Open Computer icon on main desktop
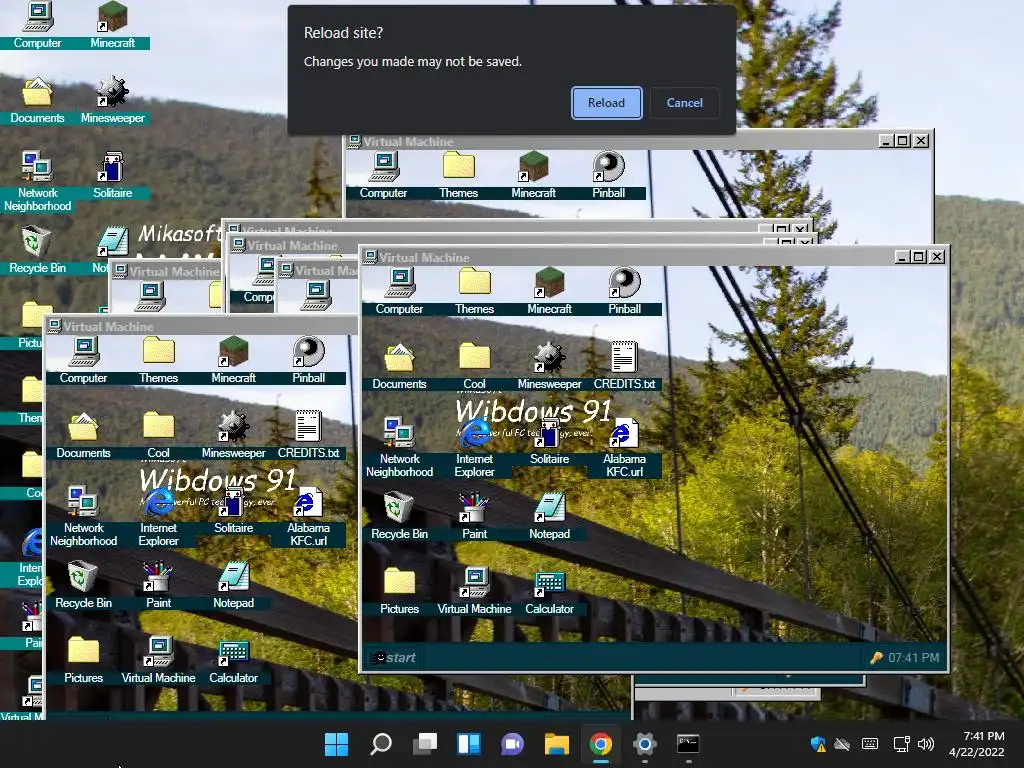 coord(37,25)
